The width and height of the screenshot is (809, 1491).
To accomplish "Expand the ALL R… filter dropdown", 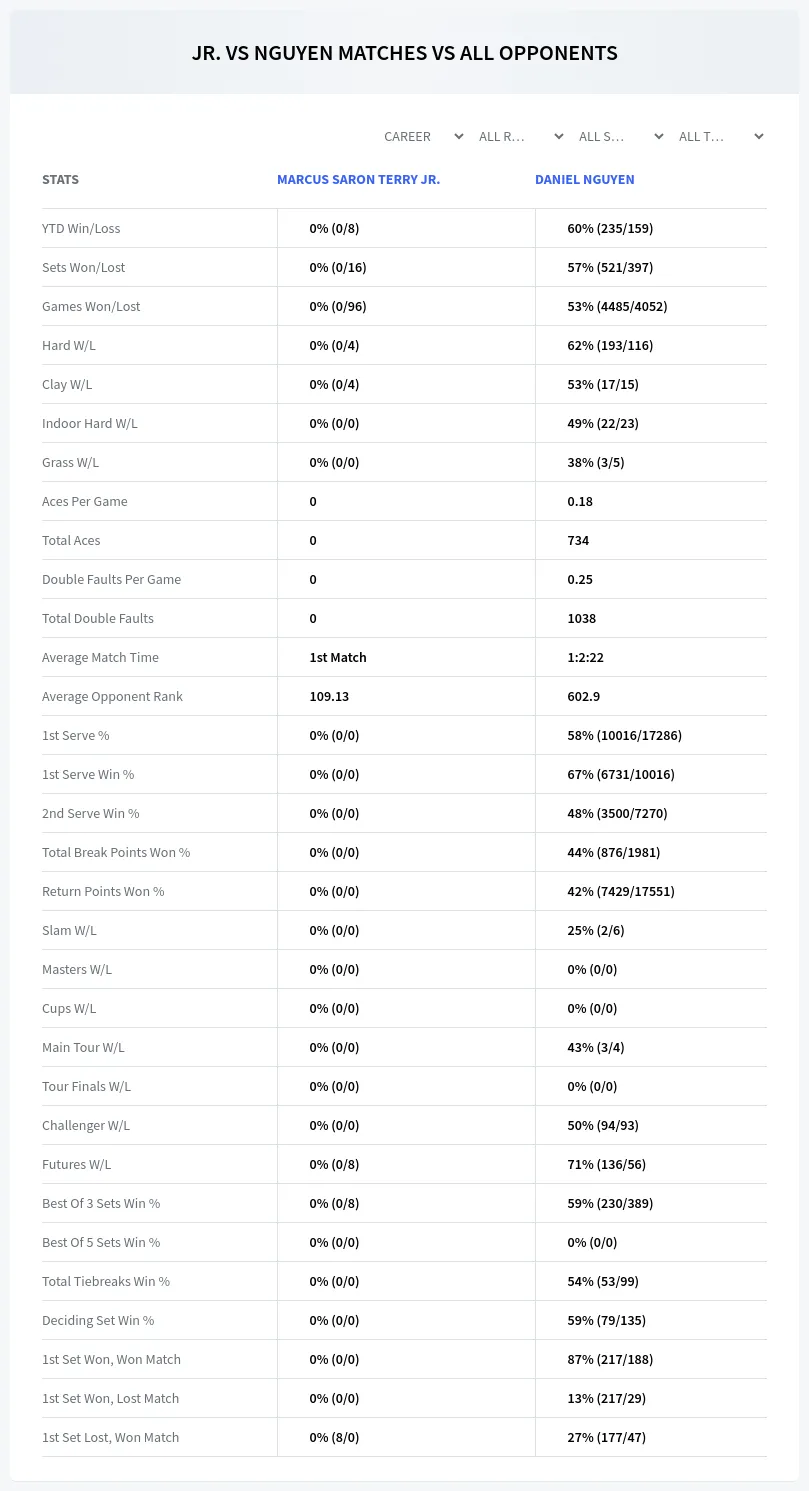I will (520, 136).
